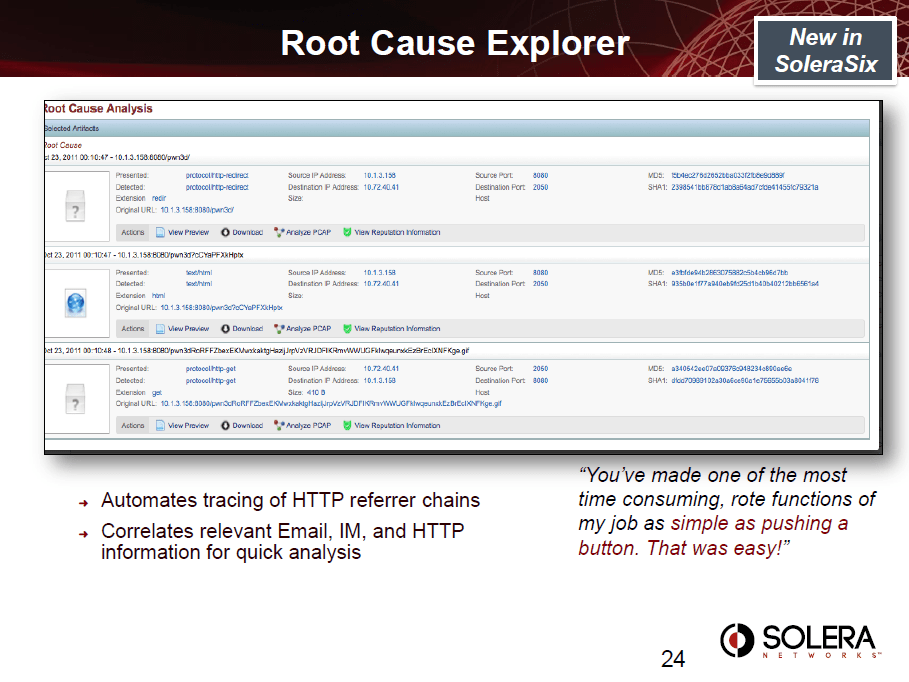This screenshot has width=909, height=682.
Task: Click Source IP 10.1.3.158 in redirect row
Action: [x=380, y=176]
